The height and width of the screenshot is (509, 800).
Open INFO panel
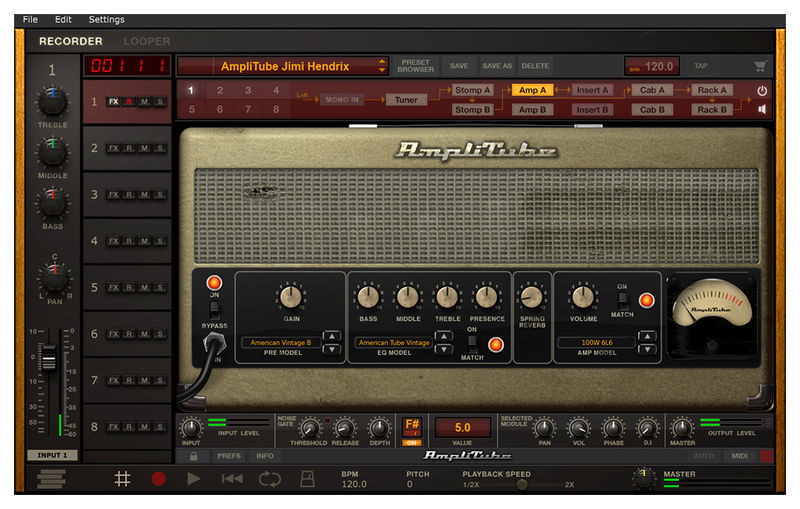265,456
